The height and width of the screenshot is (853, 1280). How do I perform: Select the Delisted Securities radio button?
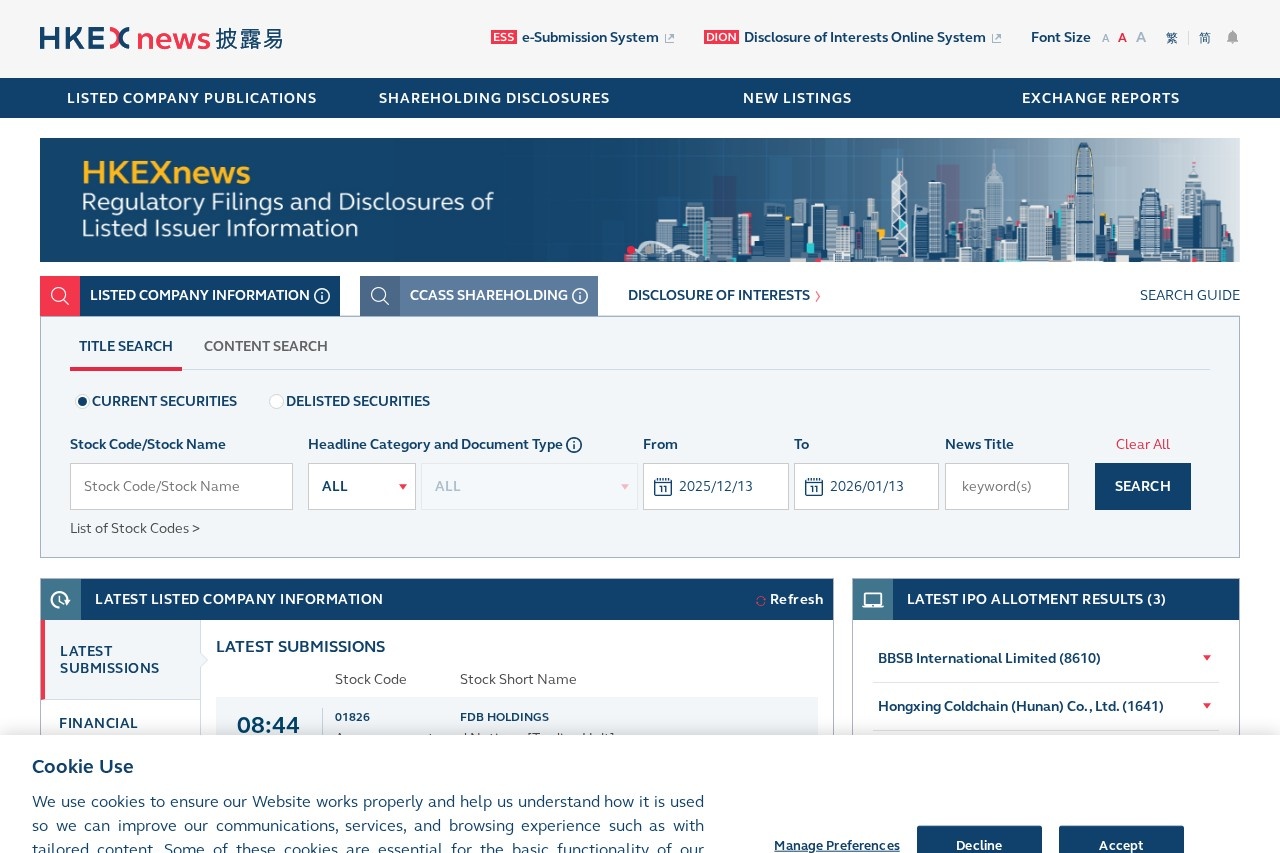[276, 402]
